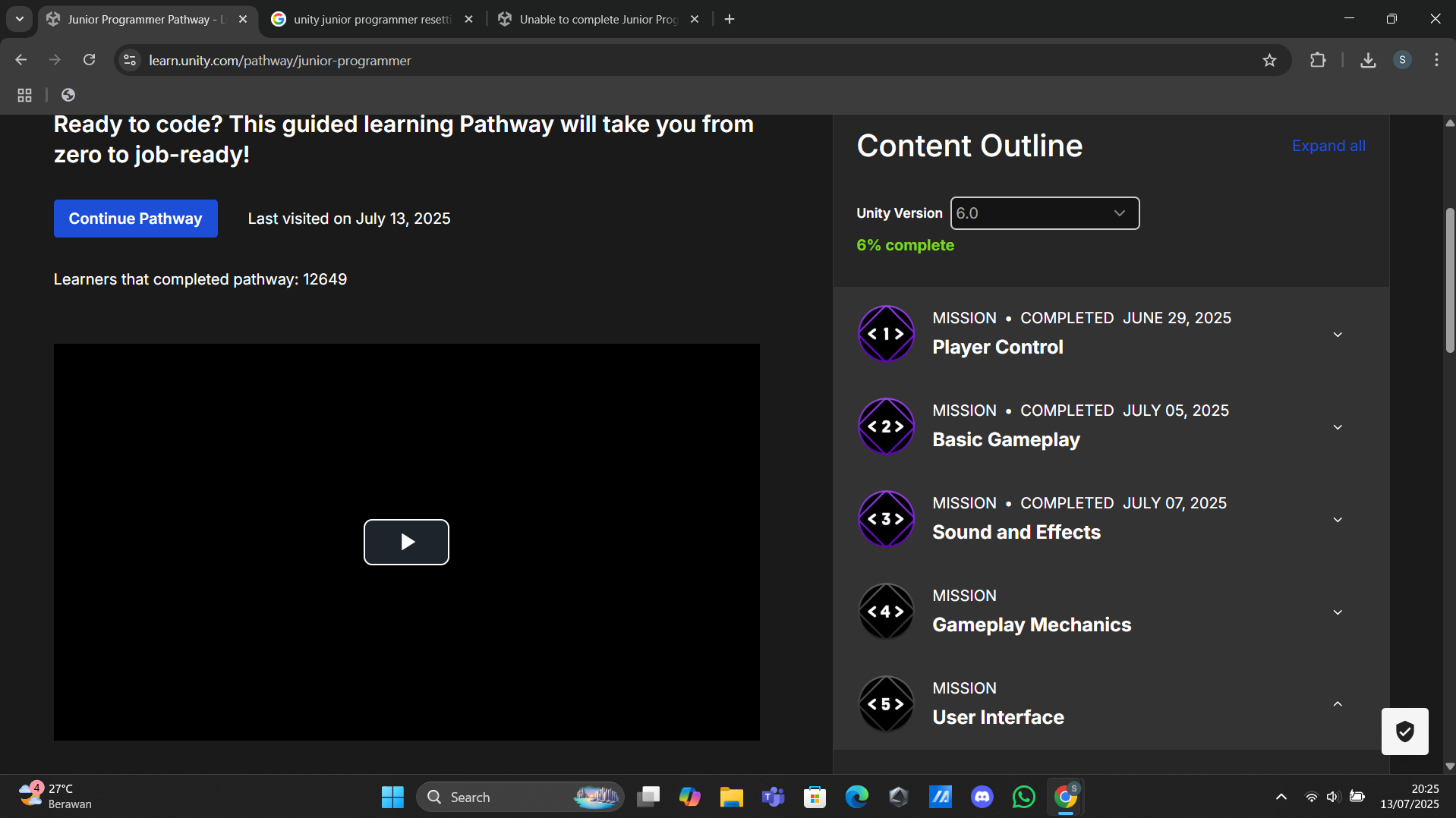Open Microsoft Copilot from the taskbar
This screenshot has height=818, width=1456.
point(690,797)
